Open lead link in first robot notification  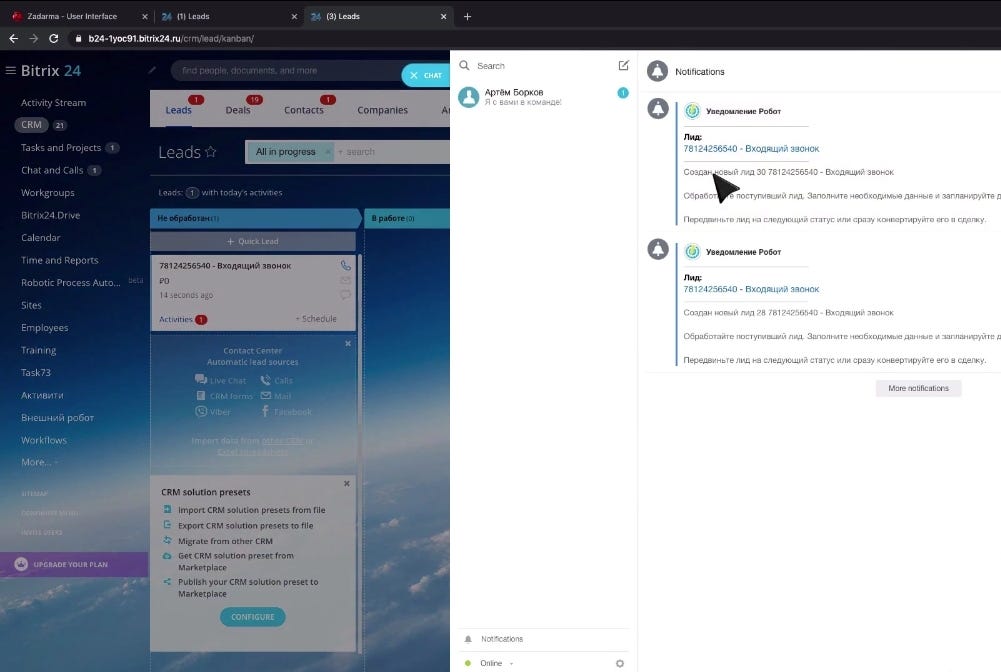point(751,149)
